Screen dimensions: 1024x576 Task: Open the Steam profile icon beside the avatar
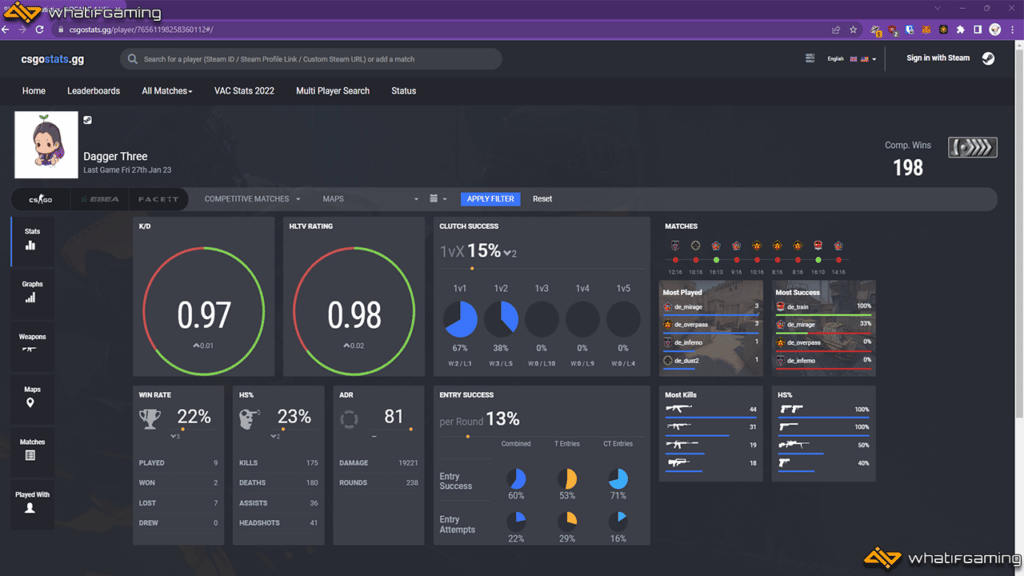tap(88, 120)
